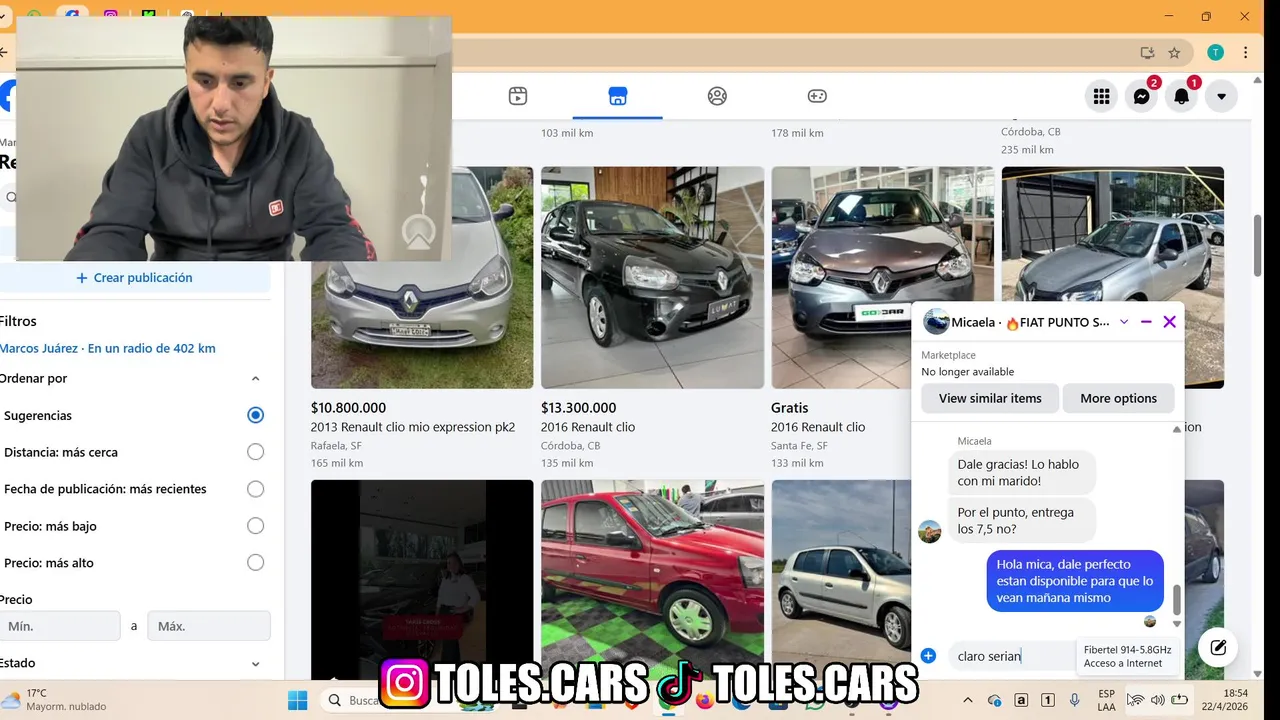Screen dimensions: 1280x720
Task: Show hidden tray icons chevron
Action: [x=967, y=700]
